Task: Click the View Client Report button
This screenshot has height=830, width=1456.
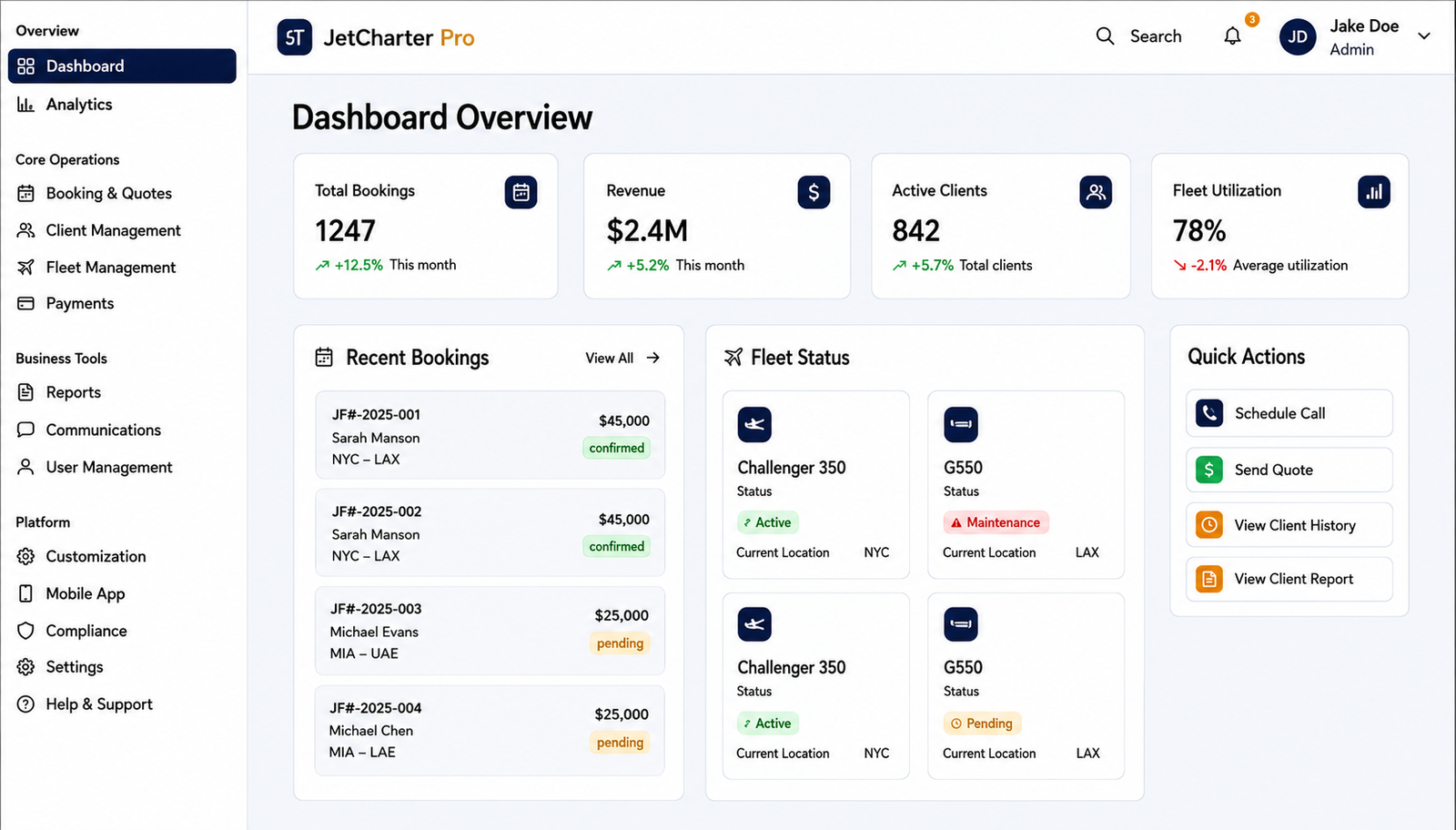Action: (1289, 579)
